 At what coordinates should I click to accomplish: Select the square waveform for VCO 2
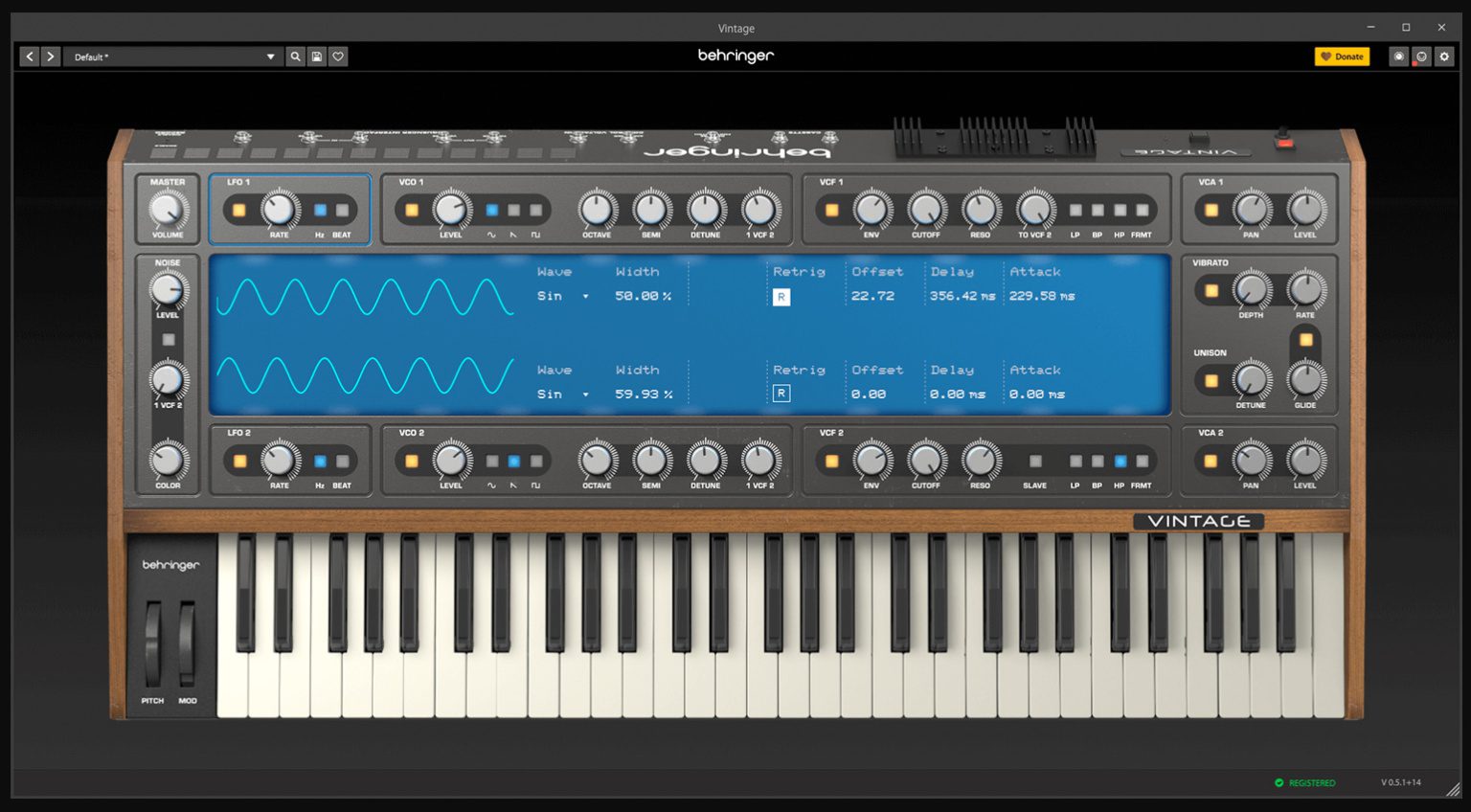(x=535, y=461)
